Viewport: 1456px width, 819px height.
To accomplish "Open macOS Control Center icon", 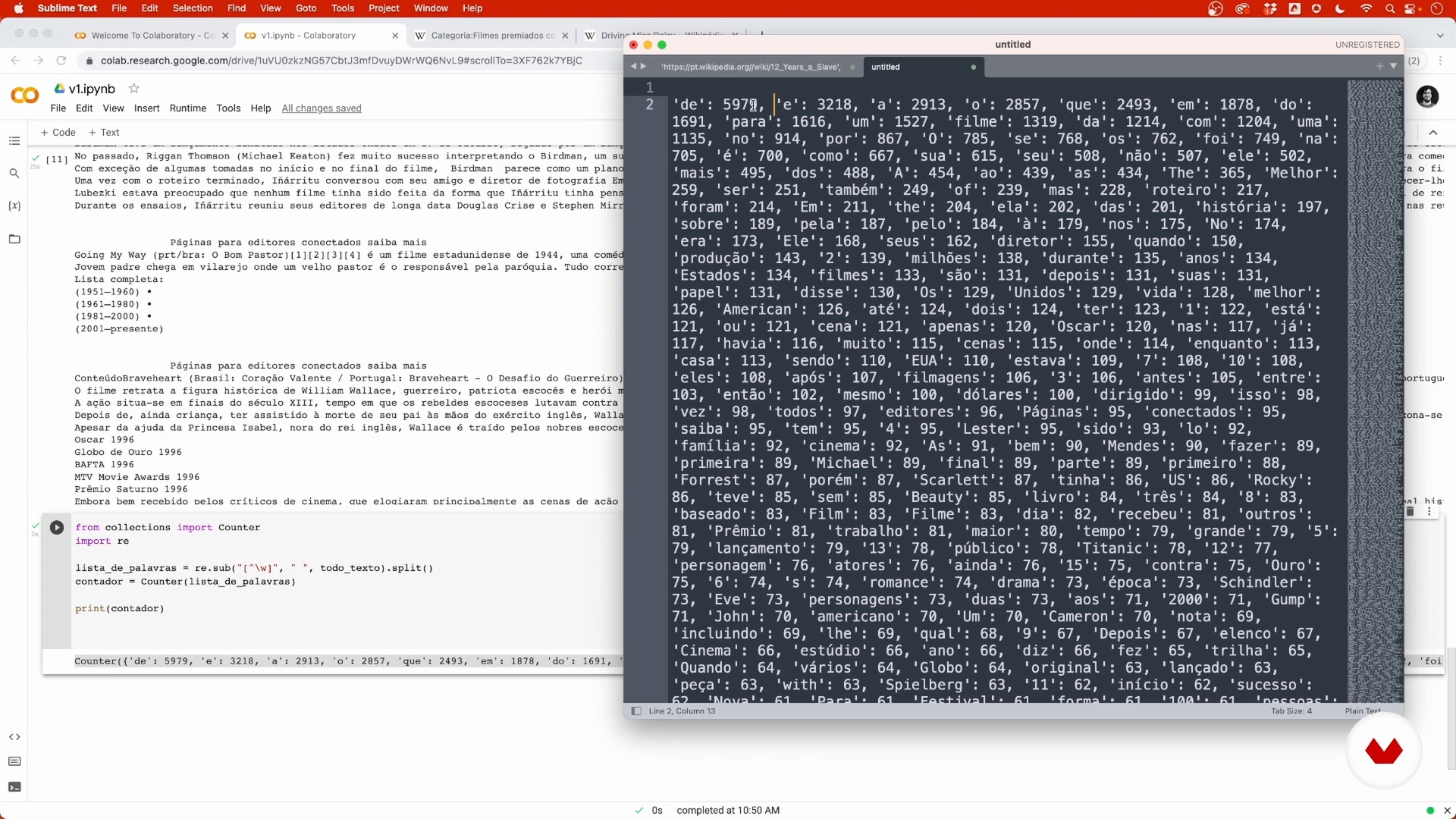I will pos(1411,9).
